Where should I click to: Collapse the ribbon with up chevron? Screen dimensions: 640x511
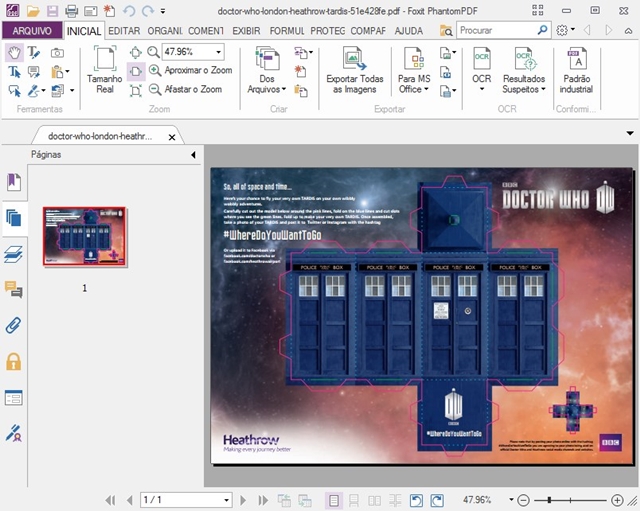click(628, 31)
